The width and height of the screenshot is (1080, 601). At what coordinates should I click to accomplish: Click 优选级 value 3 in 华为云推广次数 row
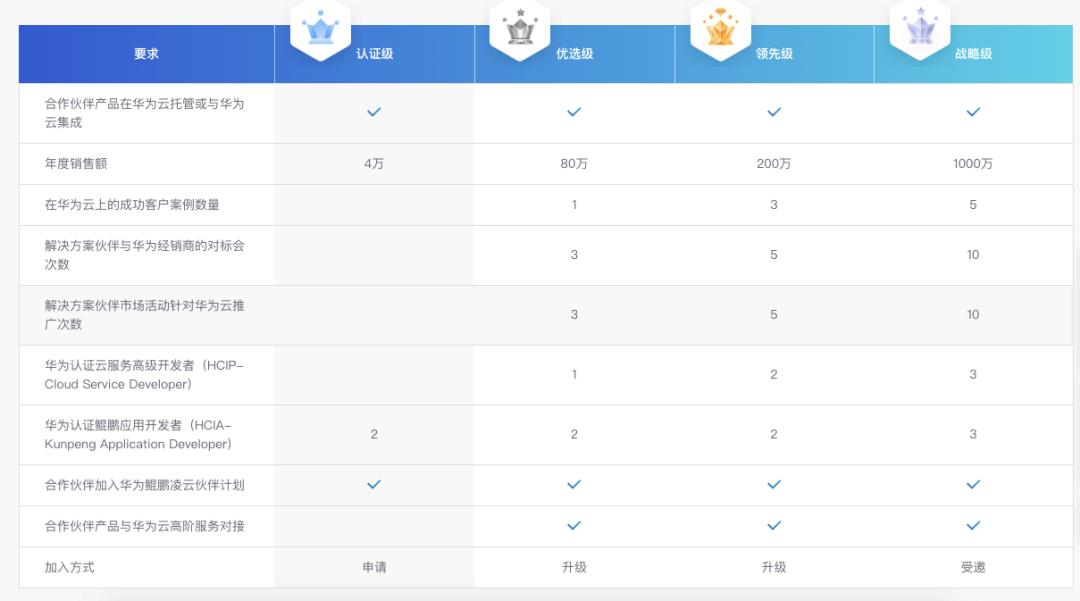point(574,315)
